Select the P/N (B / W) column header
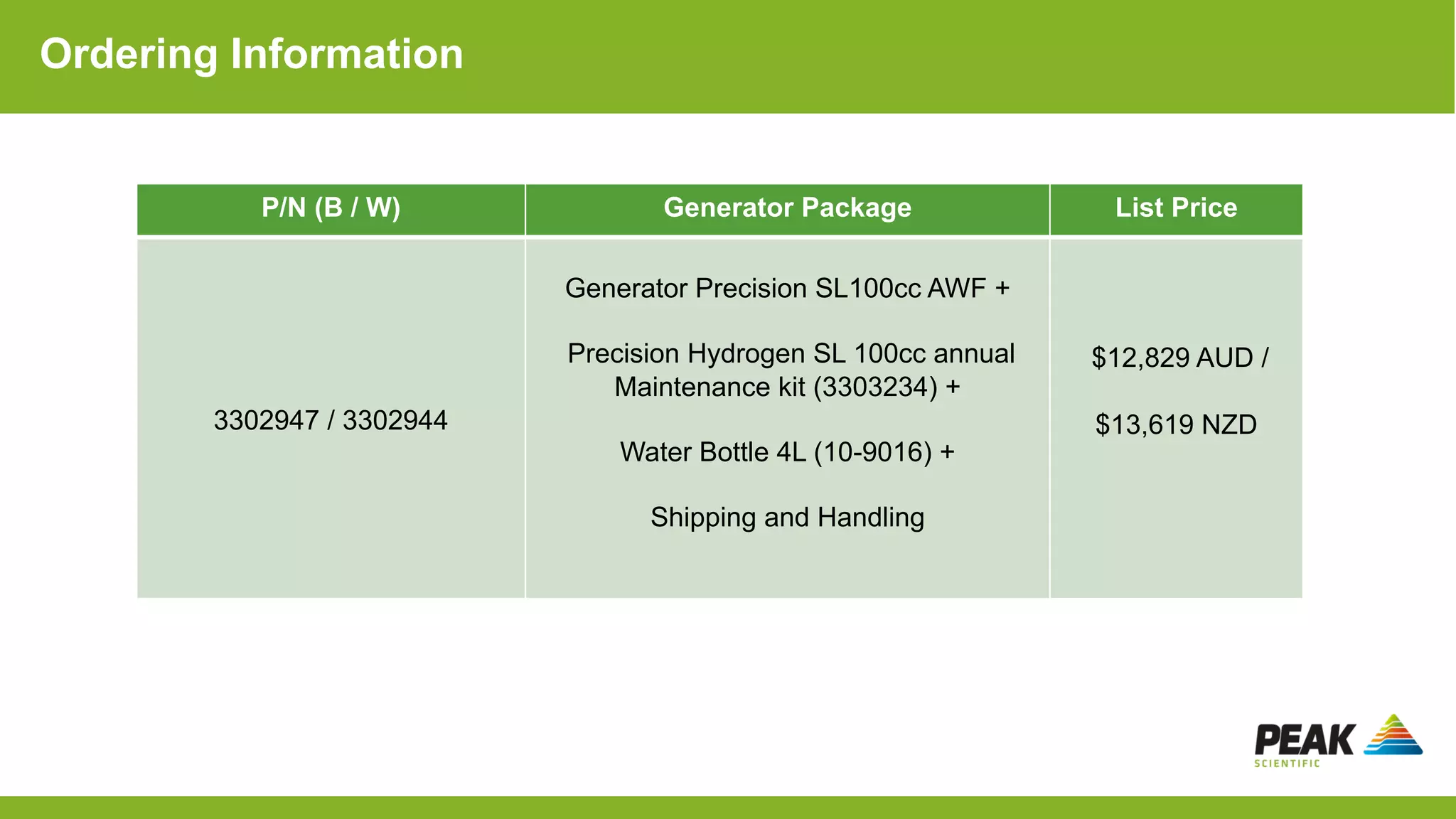This screenshot has width=1456, height=819. [x=331, y=208]
